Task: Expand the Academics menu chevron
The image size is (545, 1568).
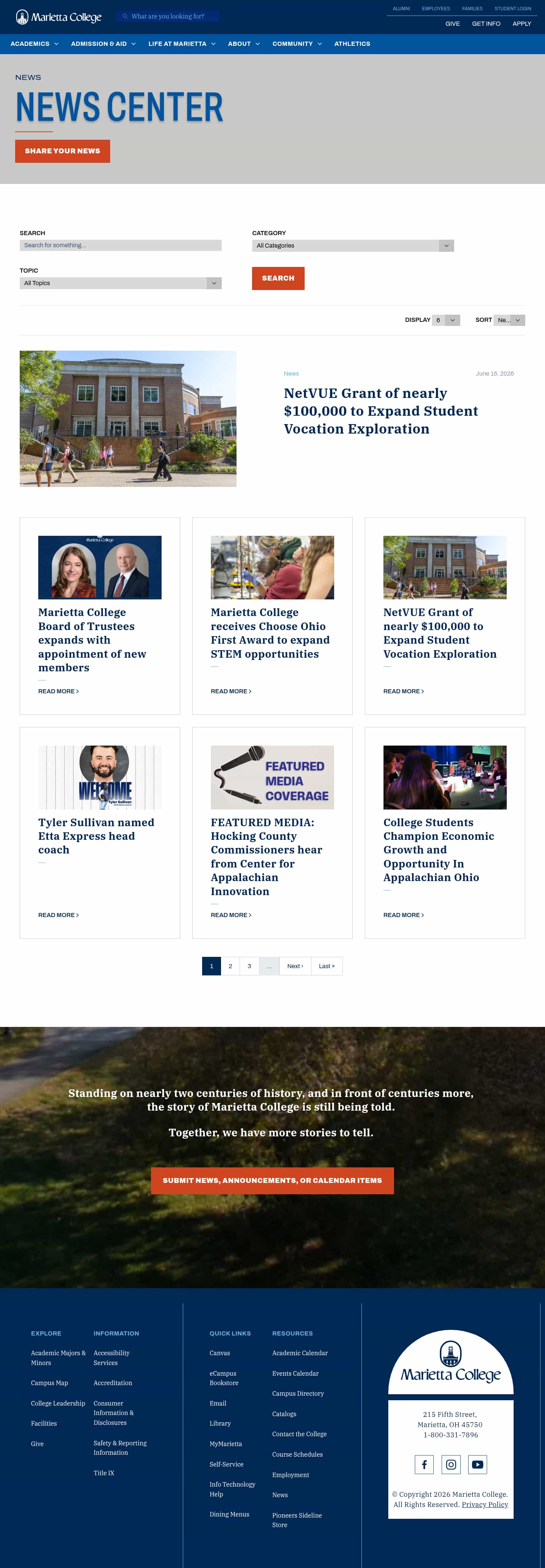Action: (56, 44)
